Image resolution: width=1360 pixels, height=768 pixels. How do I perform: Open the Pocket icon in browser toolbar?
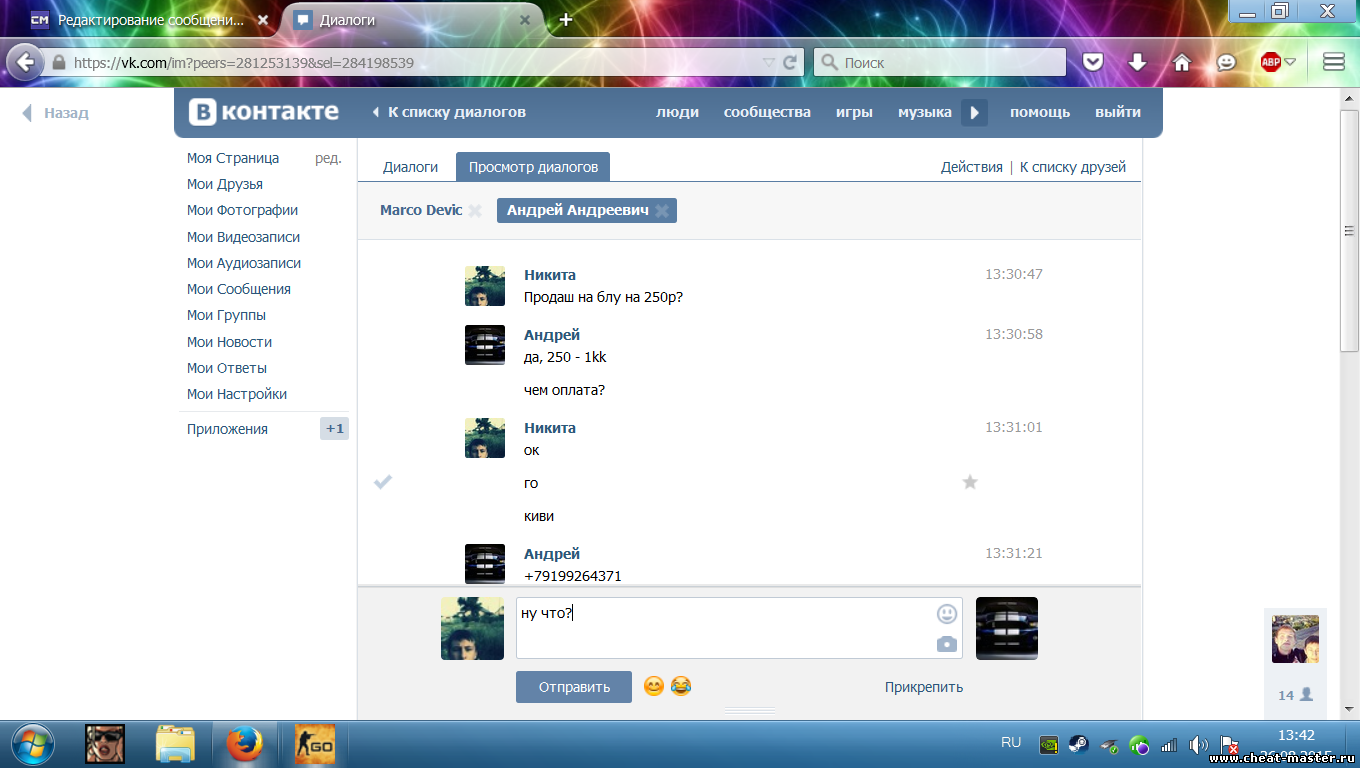point(1093,62)
